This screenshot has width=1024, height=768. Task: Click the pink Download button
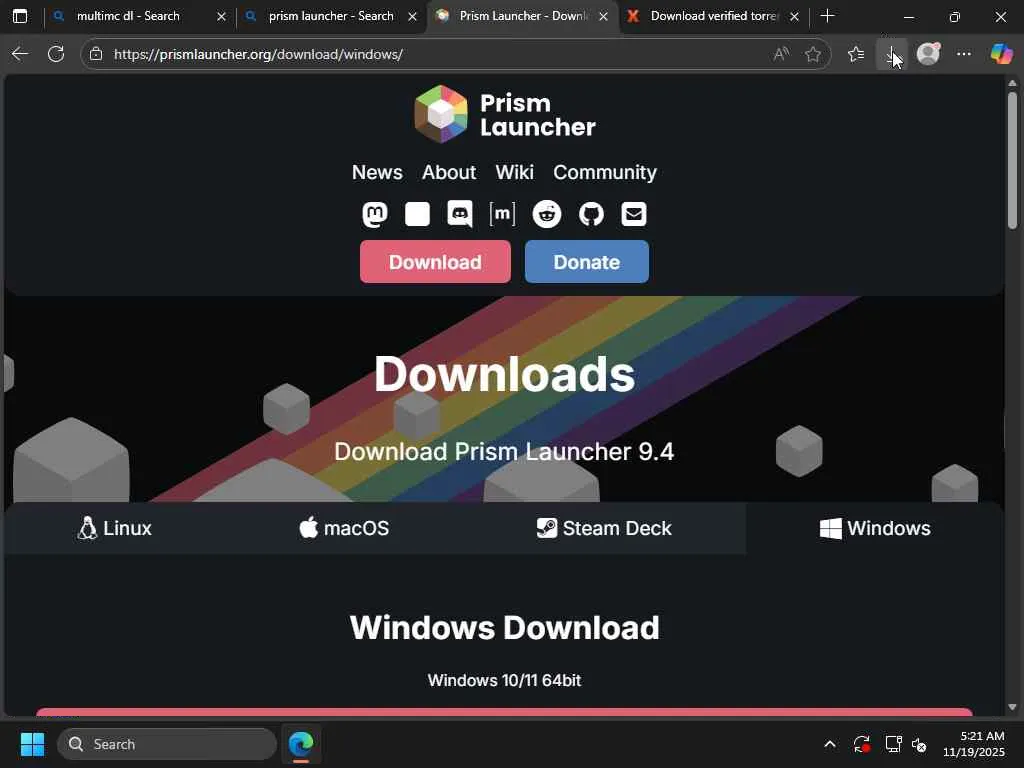pyautogui.click(x=436, y=262)
